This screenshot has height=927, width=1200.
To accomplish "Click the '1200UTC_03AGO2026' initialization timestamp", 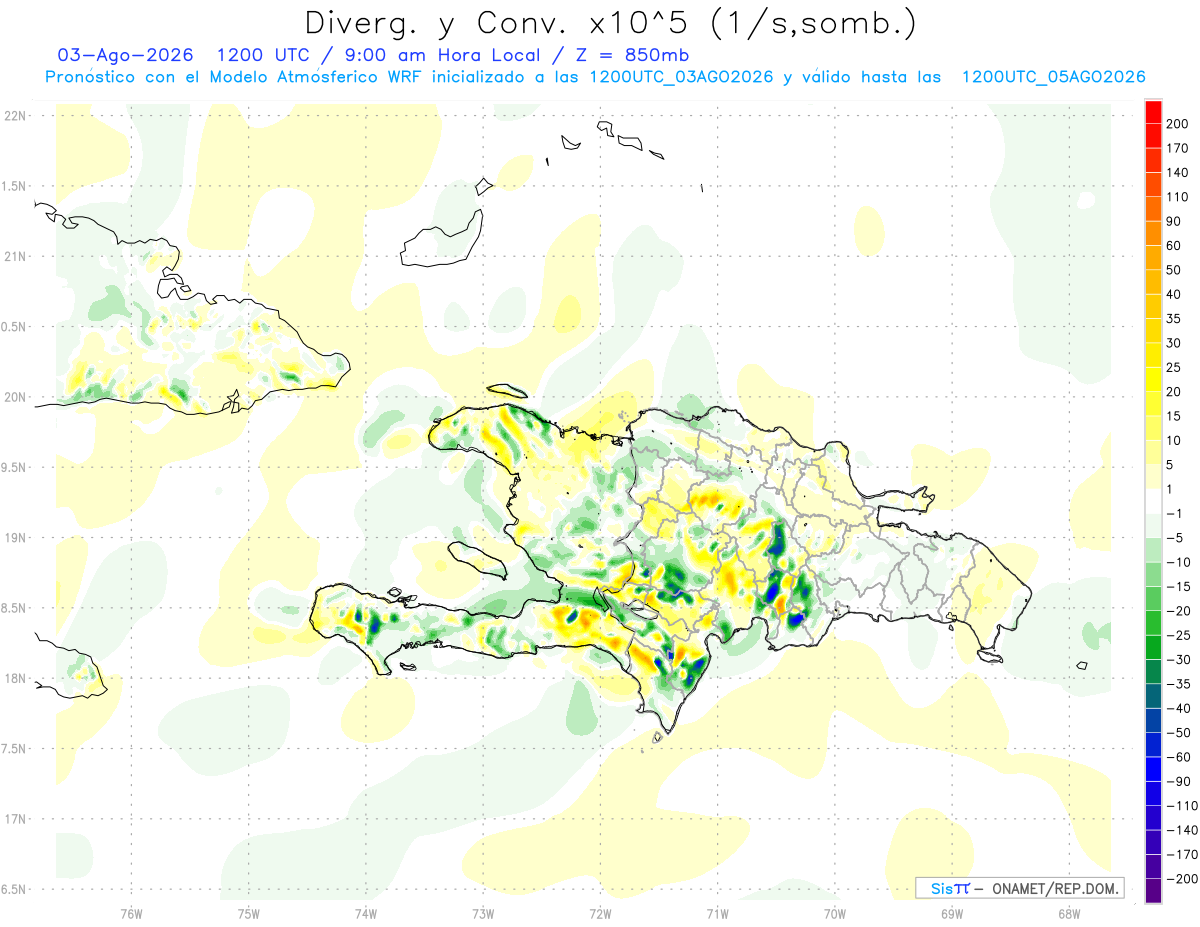I will (681, 77).
